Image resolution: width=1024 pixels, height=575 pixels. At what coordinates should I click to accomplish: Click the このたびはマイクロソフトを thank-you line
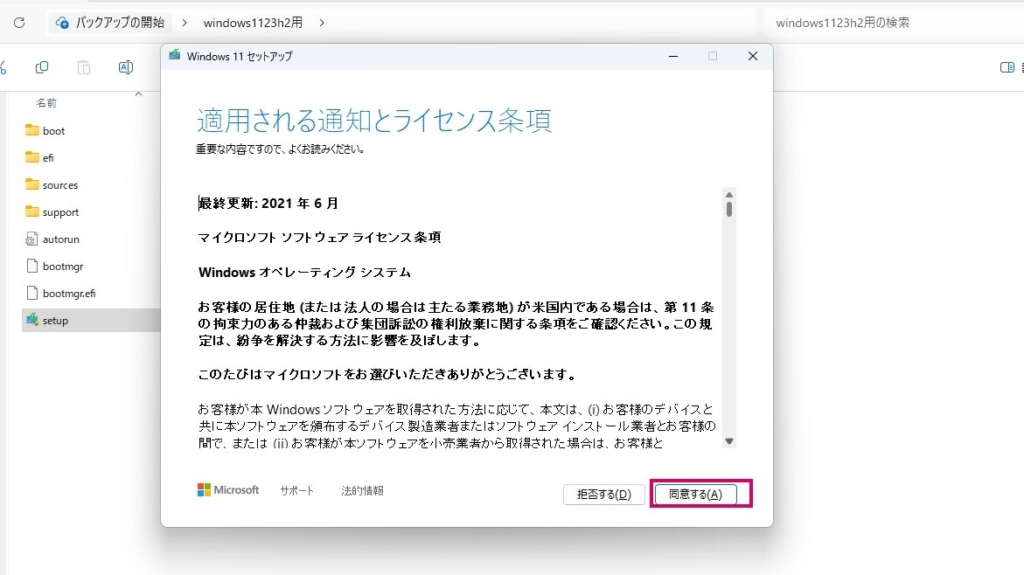click(388, 374)
